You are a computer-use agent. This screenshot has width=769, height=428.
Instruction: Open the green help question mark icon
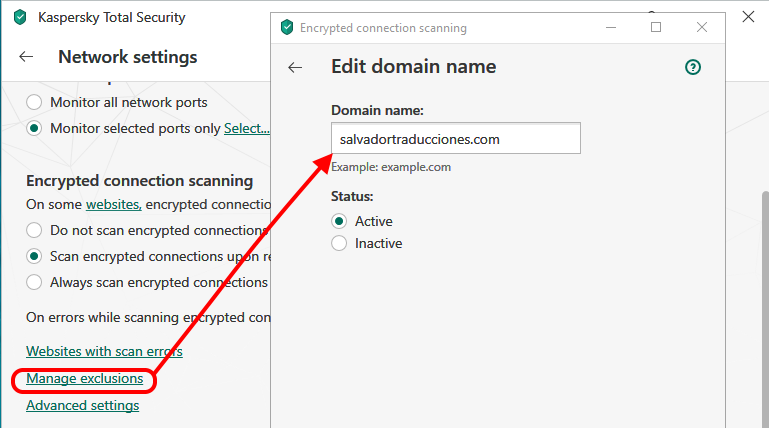pos(692,67)
